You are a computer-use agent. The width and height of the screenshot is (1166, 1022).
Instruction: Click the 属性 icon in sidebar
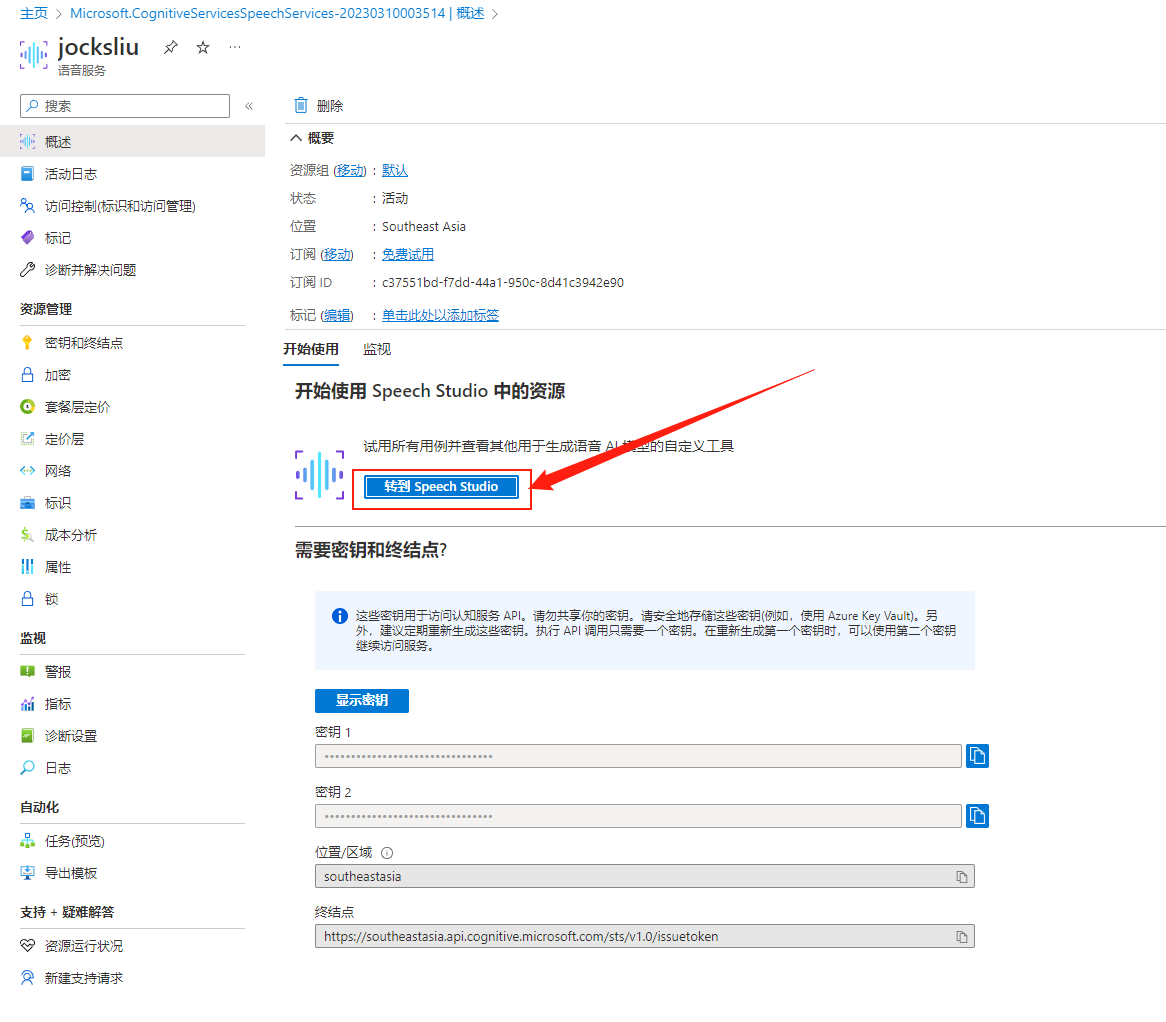click(28, 566)
